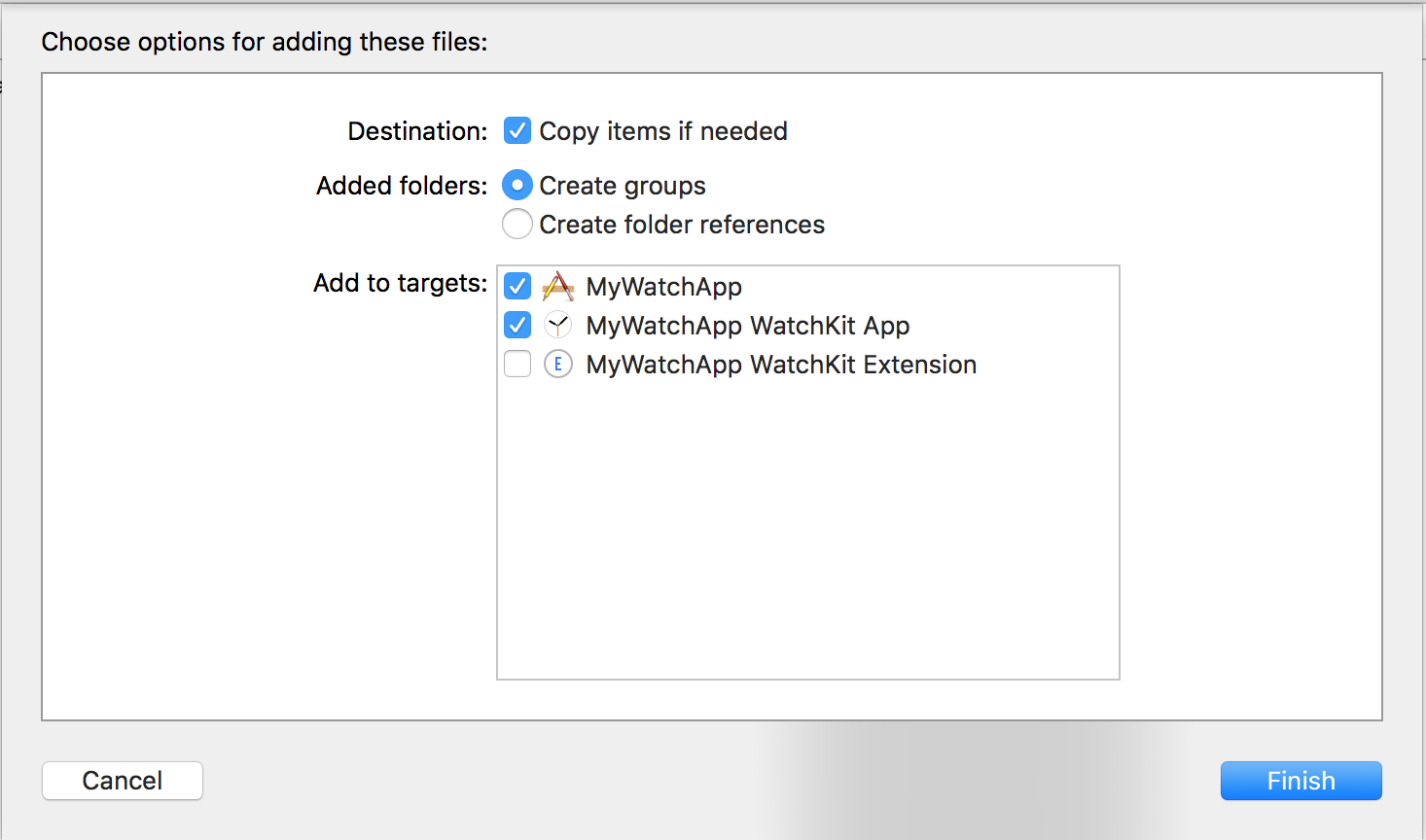
Task: Select the Create groups radio button
Action: 517,185
